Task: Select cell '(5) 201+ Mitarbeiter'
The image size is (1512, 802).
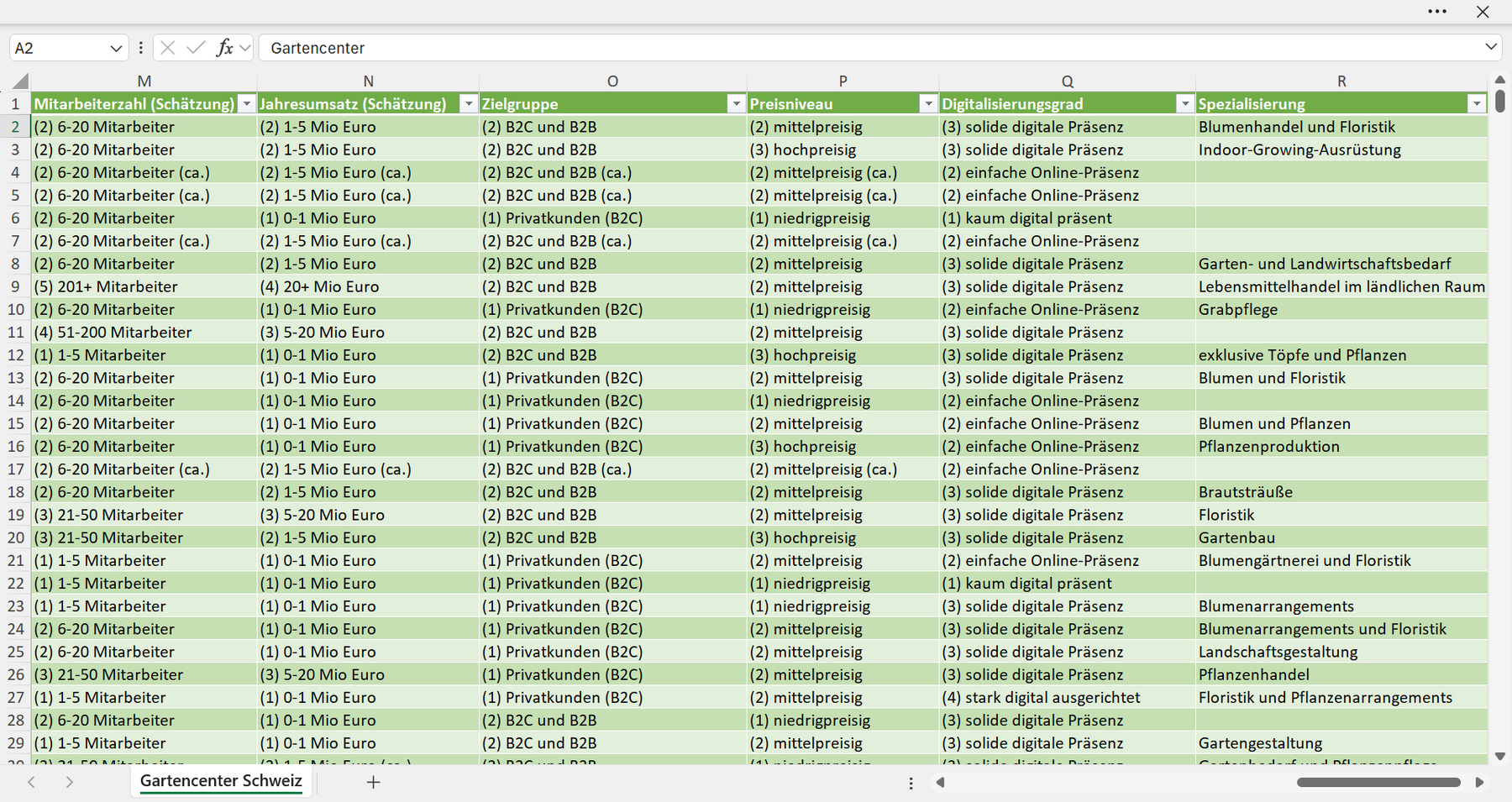Action: [x=144, y=286]
